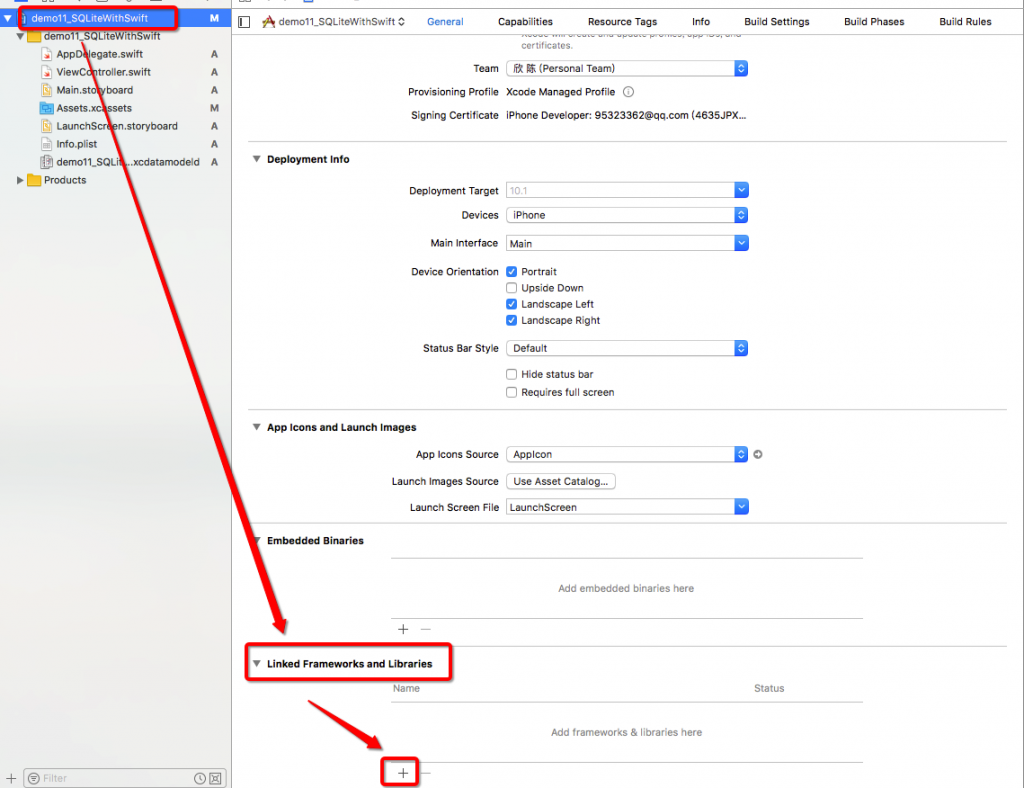Click the demo11_SQLiteWithSwift group folder icon
Screen dimensions: 1024x788
point(34,36)
